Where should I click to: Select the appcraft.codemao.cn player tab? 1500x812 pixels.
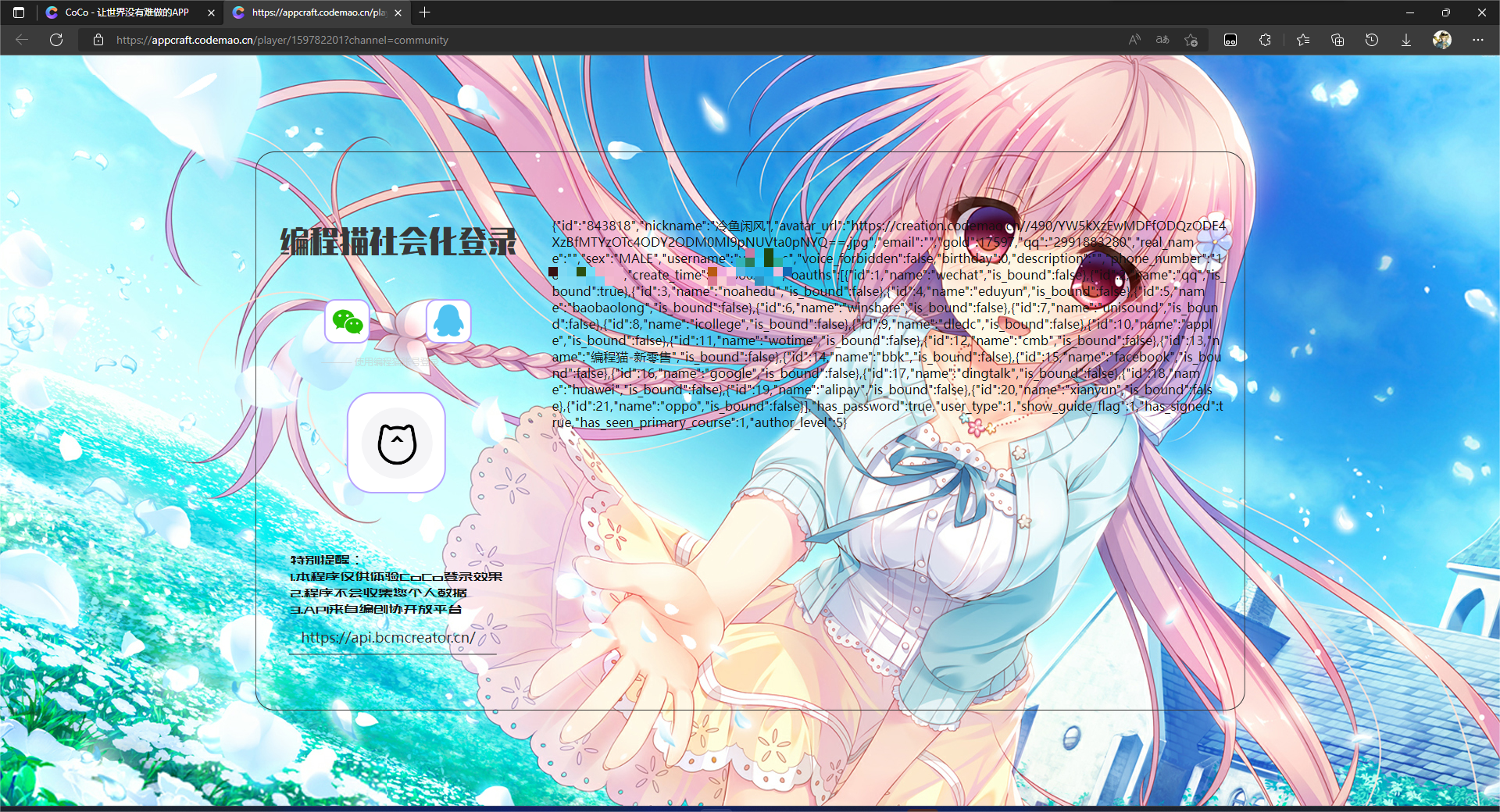(x=316, y=12)
